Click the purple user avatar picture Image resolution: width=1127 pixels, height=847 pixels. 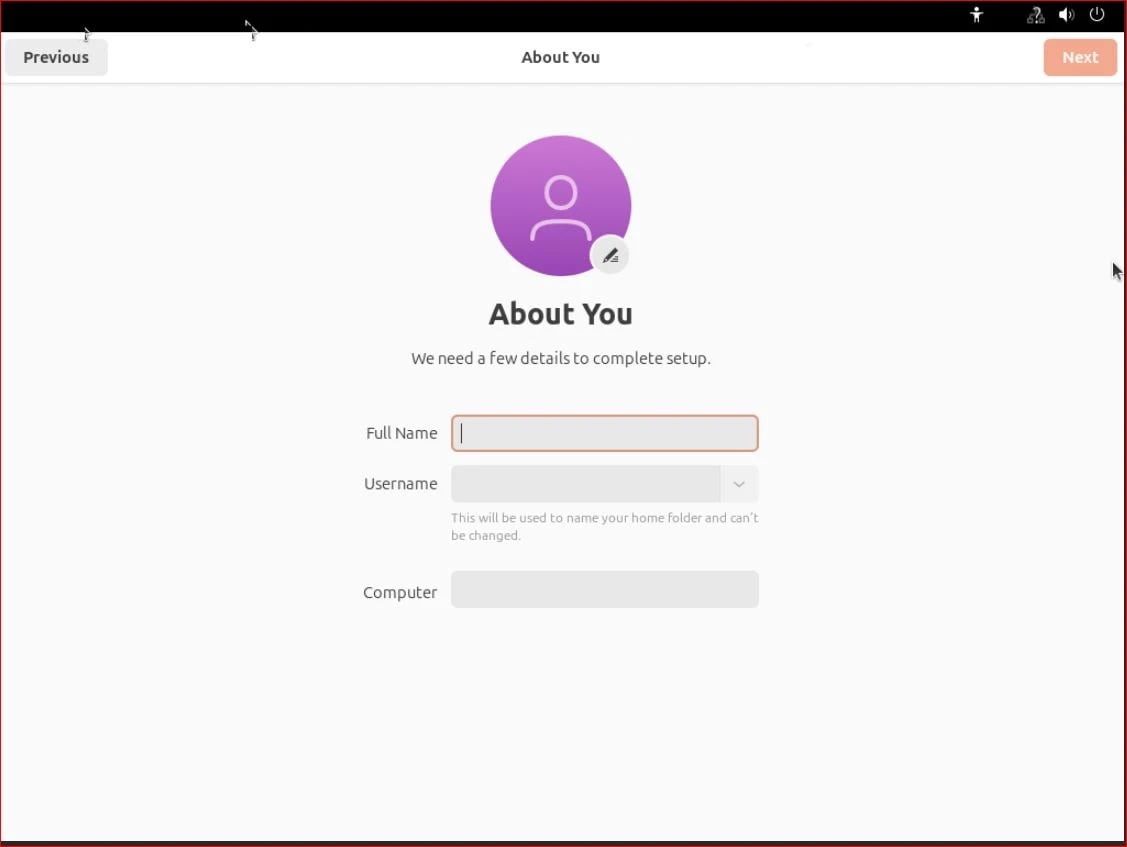click(x=561, y=206)
